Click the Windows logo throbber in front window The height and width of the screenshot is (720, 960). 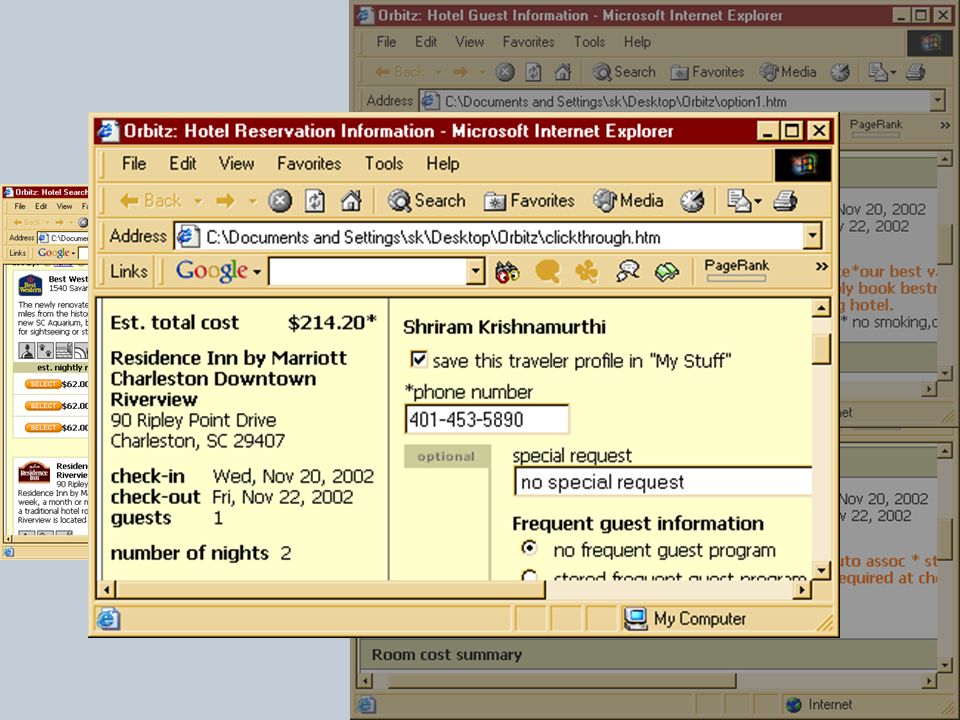(803, 165)
